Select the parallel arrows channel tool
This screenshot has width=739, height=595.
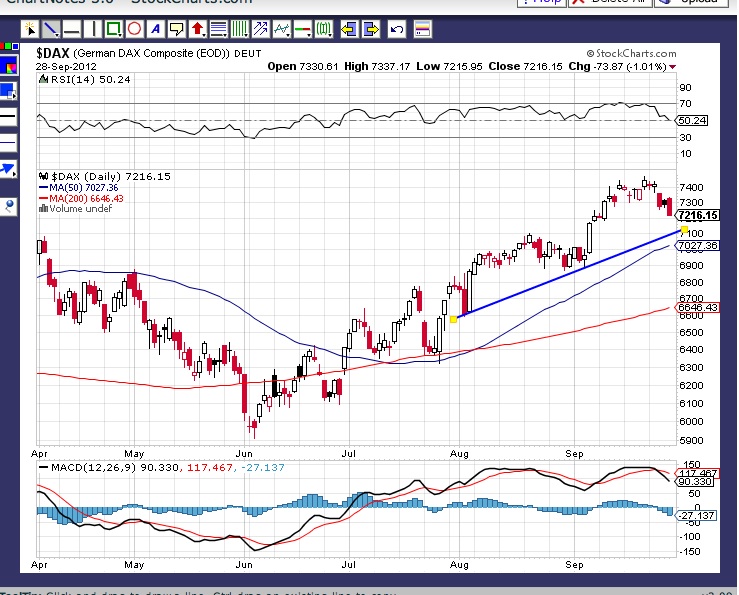(260, 29)
